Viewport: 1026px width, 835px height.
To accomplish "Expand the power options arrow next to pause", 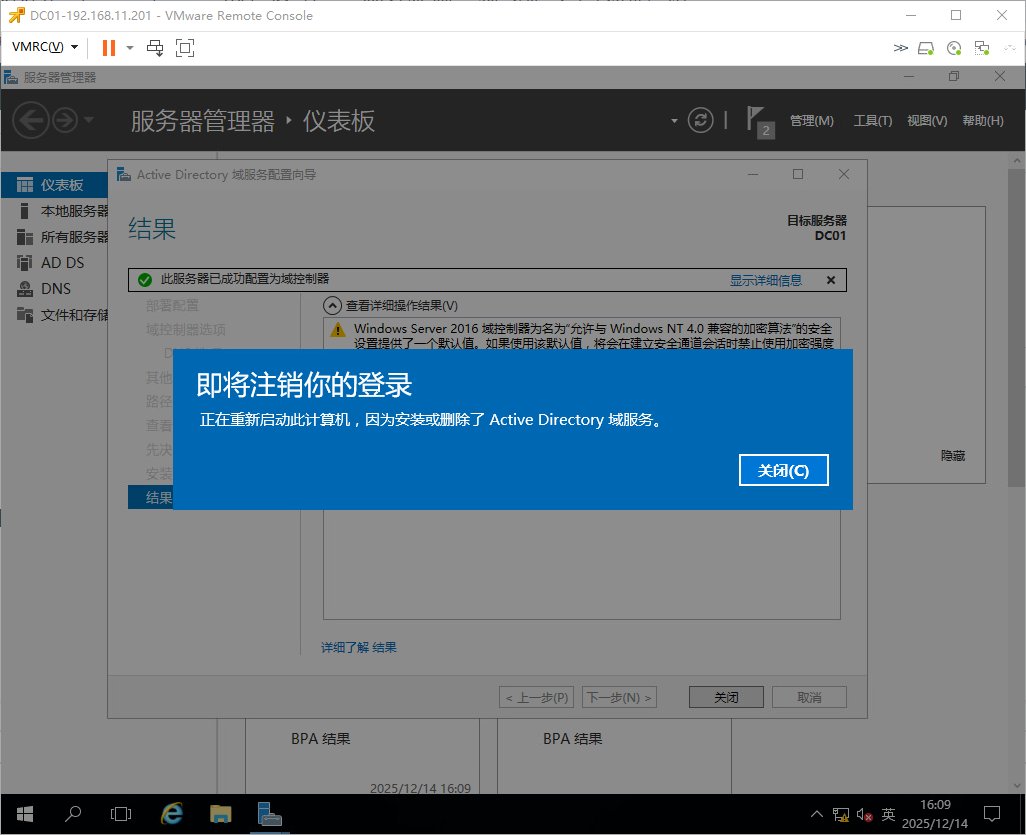I will tap(130, 48).
